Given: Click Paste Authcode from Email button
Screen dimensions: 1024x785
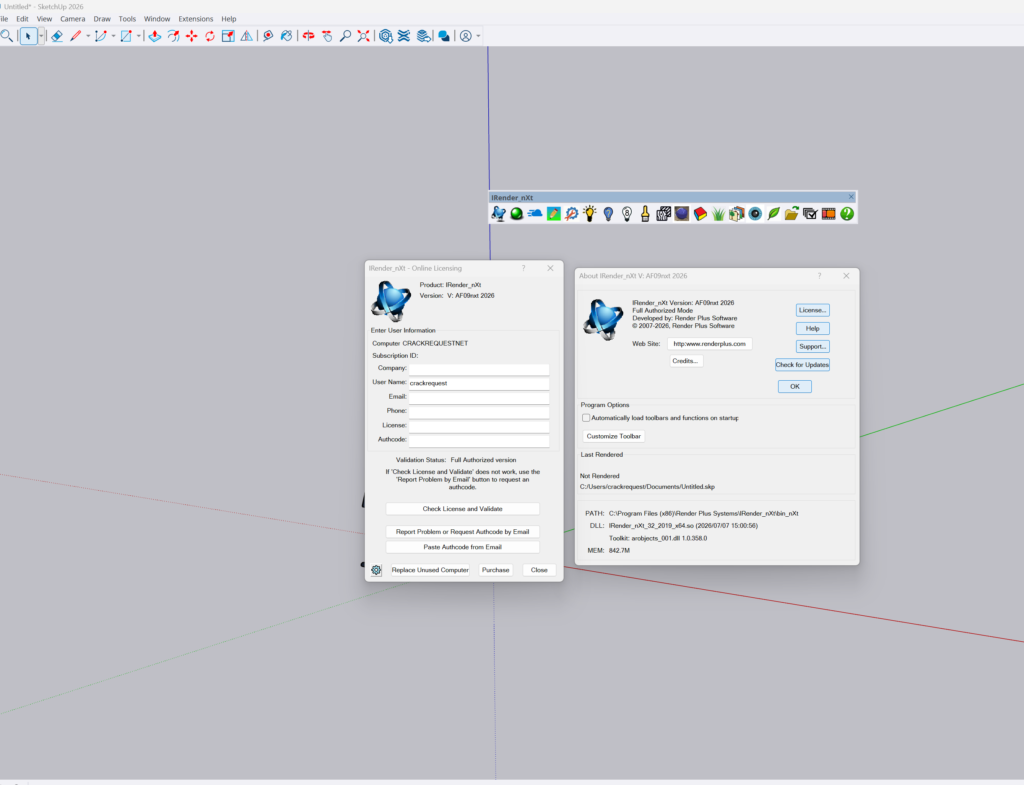Looking at the screenshot, I should tap(462, 547).
